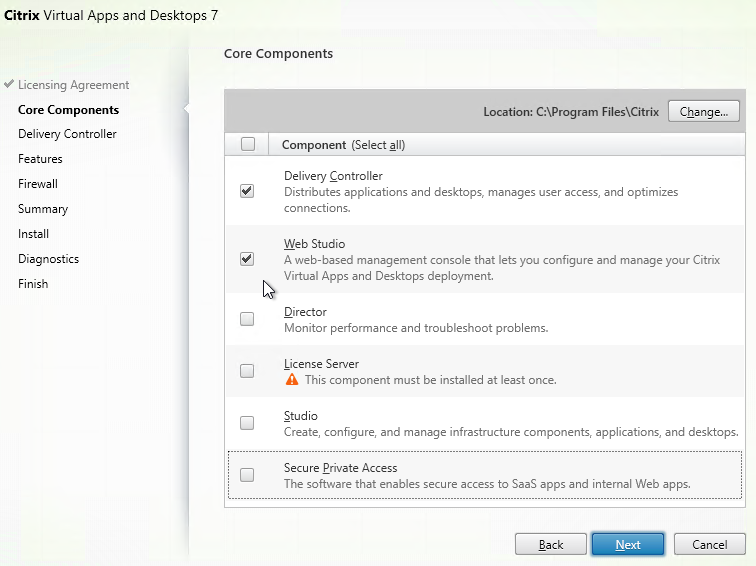The width and height of the screenshot is (756, 566).
Task: Uncheck the Delivery Controller checkbox
Action: pyautogui.click(x=247, y=191)
